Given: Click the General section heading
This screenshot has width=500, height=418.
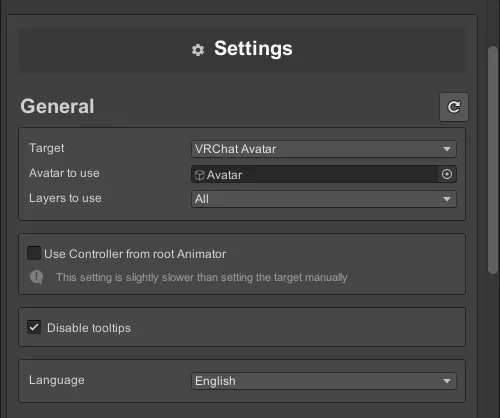Looking at the screenshot, I should (57, 106).
